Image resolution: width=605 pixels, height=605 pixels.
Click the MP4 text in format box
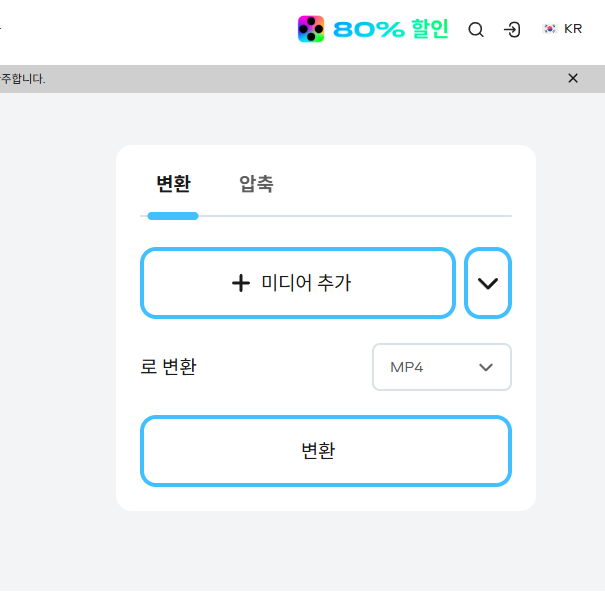407,367
